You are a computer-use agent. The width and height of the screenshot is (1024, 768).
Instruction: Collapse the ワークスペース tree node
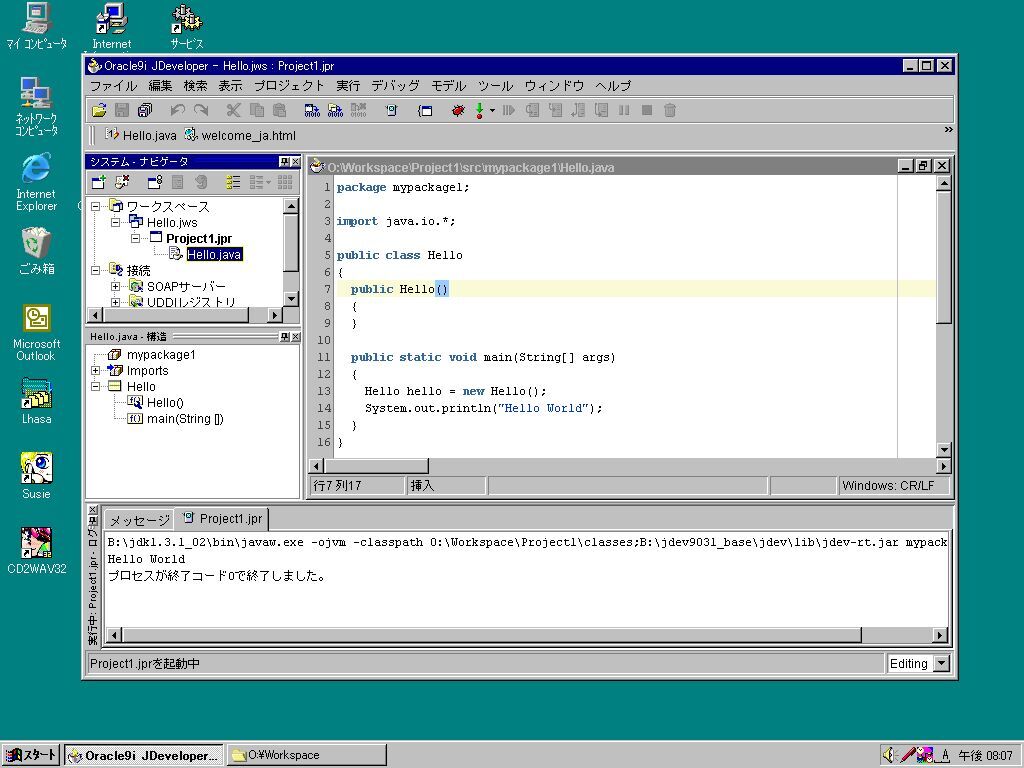click(x=95, y=206)
